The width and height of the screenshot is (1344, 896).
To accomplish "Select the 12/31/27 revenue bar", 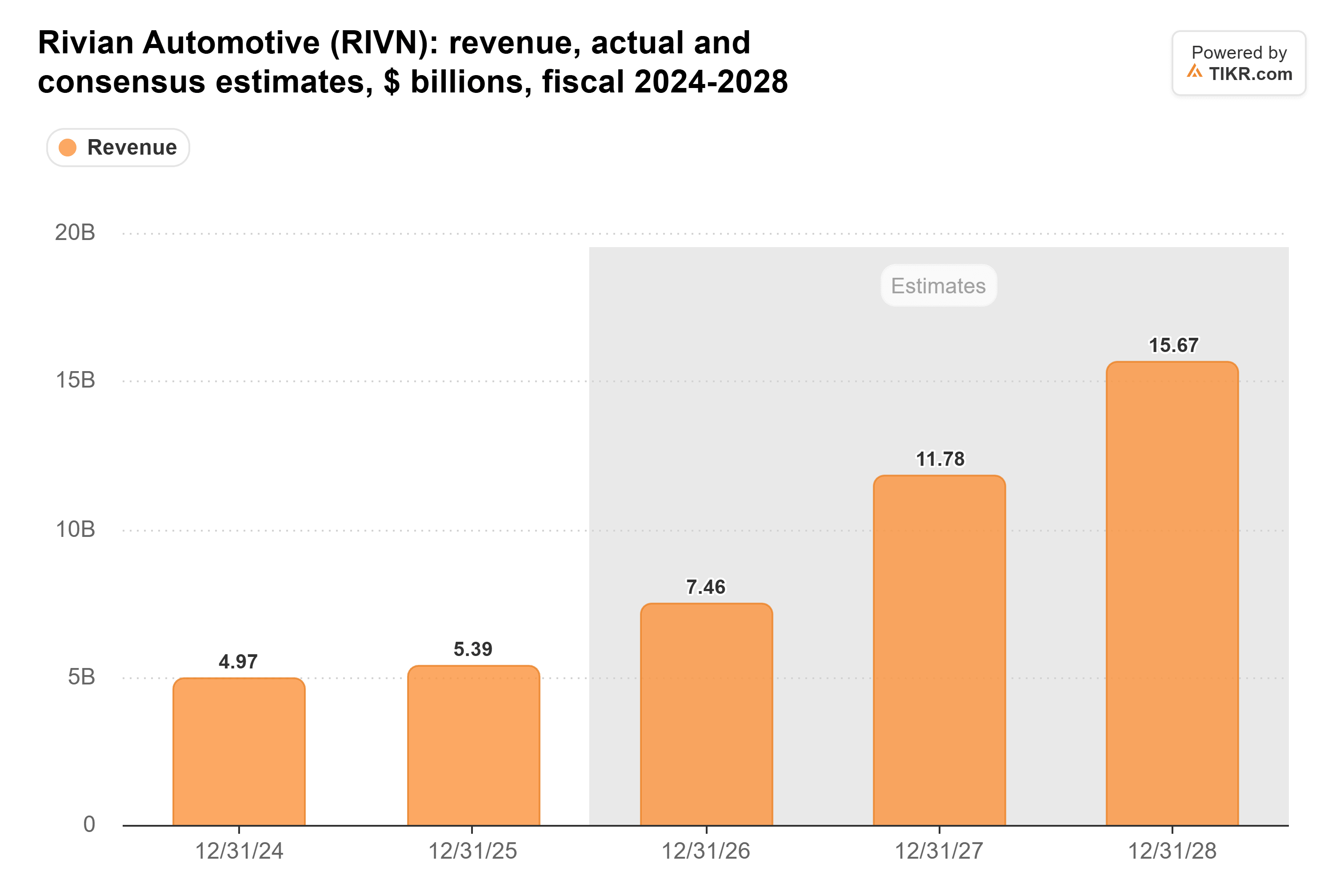I will click(x=939, y=650).
